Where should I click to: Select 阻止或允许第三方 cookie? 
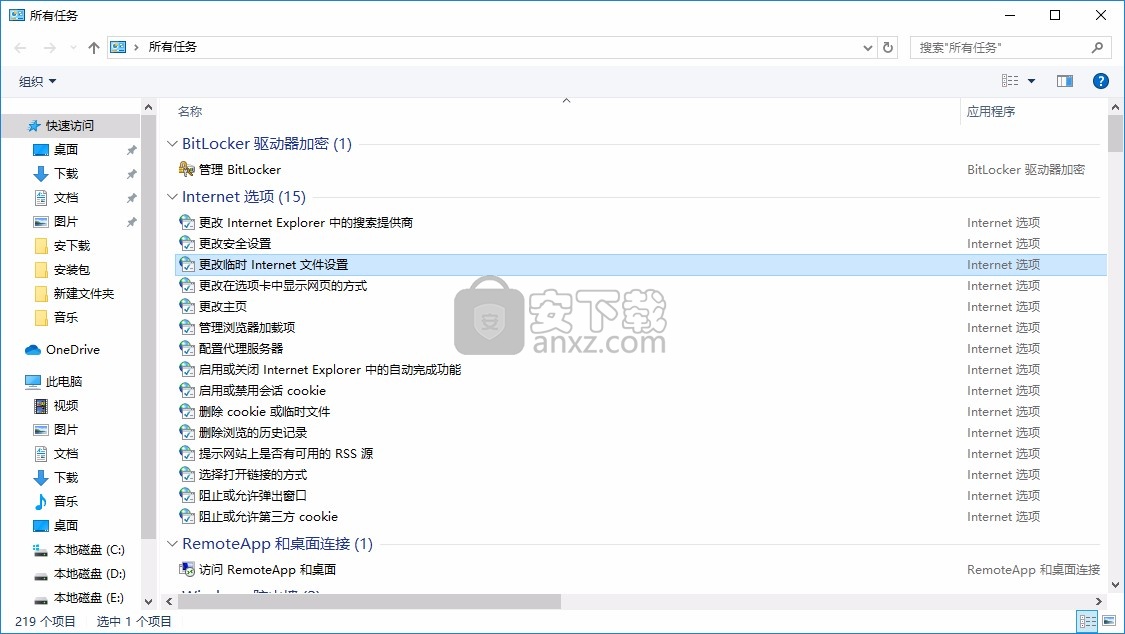268,516
